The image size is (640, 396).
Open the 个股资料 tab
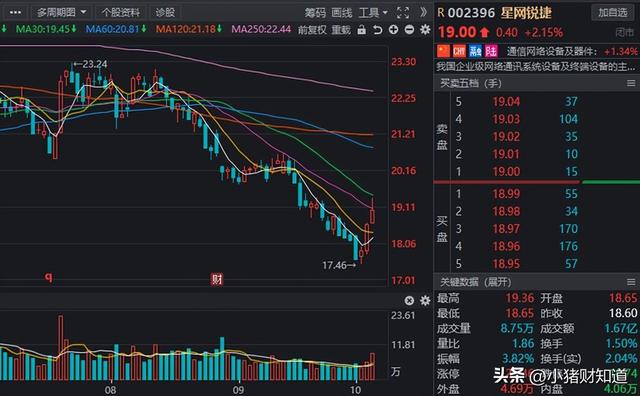(x=120, y=13)
